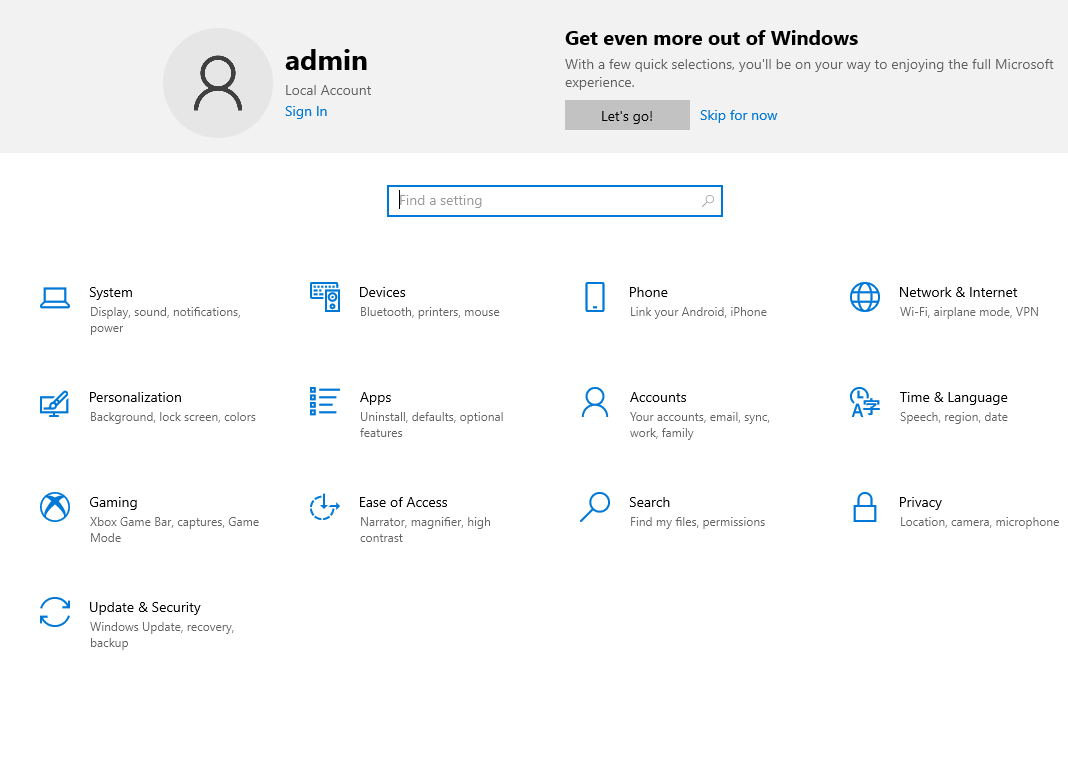Click the search glass in settings field
The width and height of the screenshot is (1068, 776).
pos(707,200)
